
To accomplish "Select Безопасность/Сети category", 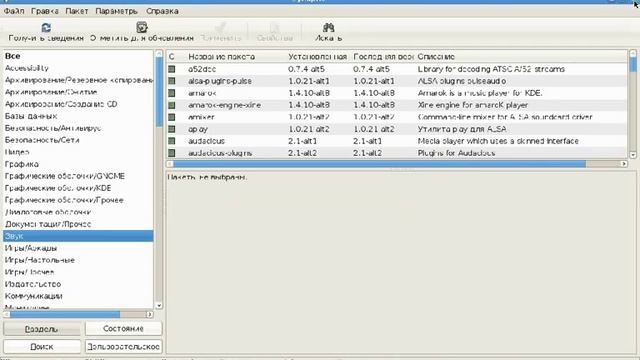I will 78,140.
